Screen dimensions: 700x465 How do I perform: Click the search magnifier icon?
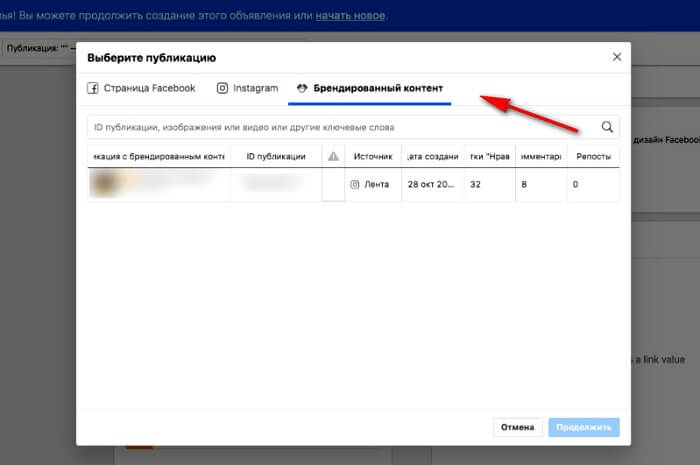pos(607,127)
